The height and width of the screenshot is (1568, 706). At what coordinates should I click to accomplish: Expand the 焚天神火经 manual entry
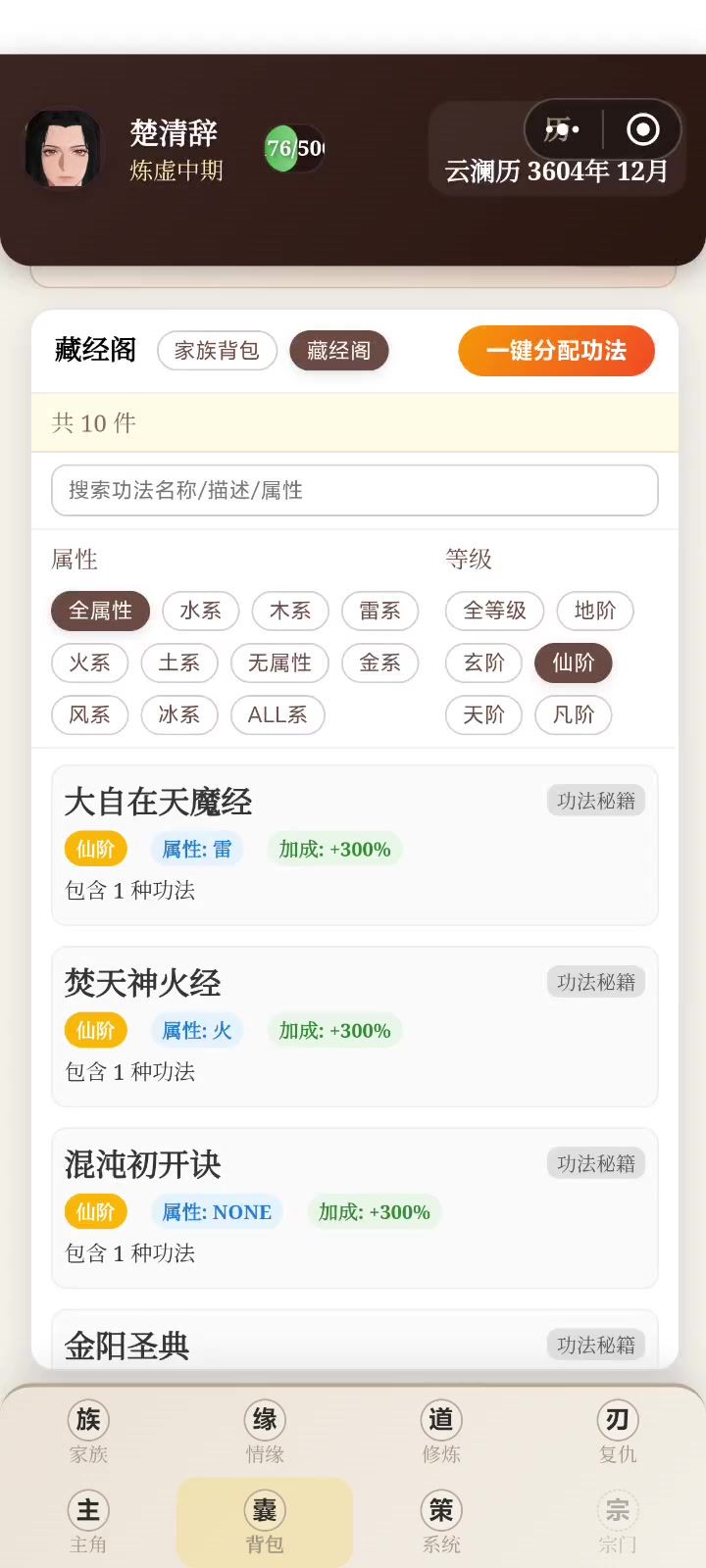pyautogui.click(x=354, y=1026)
